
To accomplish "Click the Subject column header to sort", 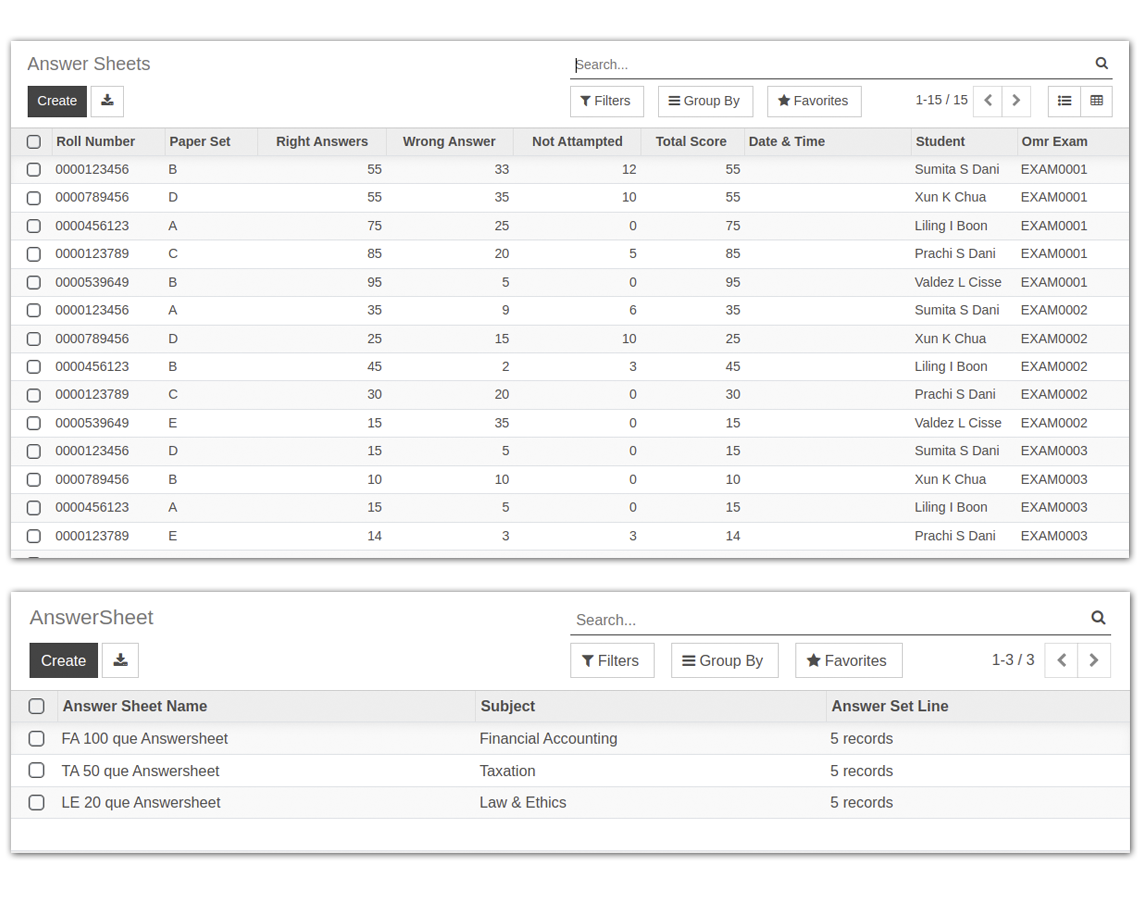I will pyautogui.click(x=507, y=706).
